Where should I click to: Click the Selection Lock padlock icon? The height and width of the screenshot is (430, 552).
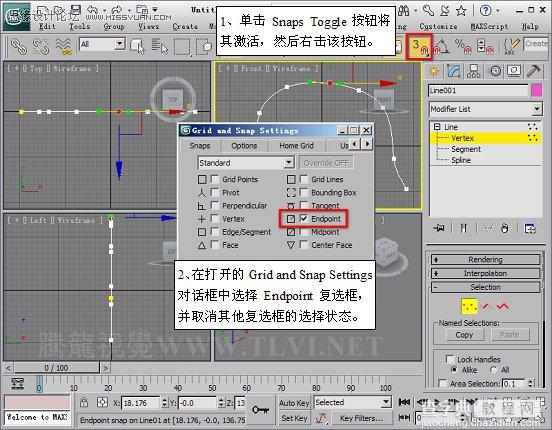[84, 402]
